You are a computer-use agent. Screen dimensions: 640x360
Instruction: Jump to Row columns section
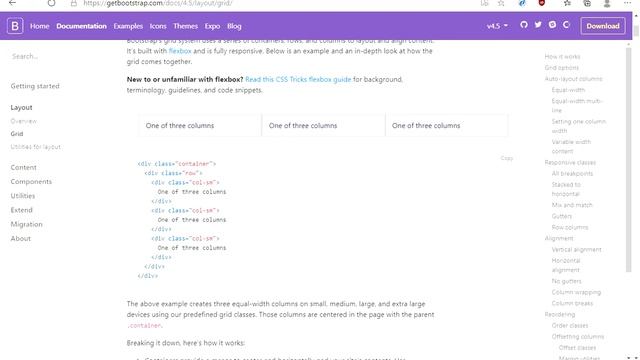569,227
